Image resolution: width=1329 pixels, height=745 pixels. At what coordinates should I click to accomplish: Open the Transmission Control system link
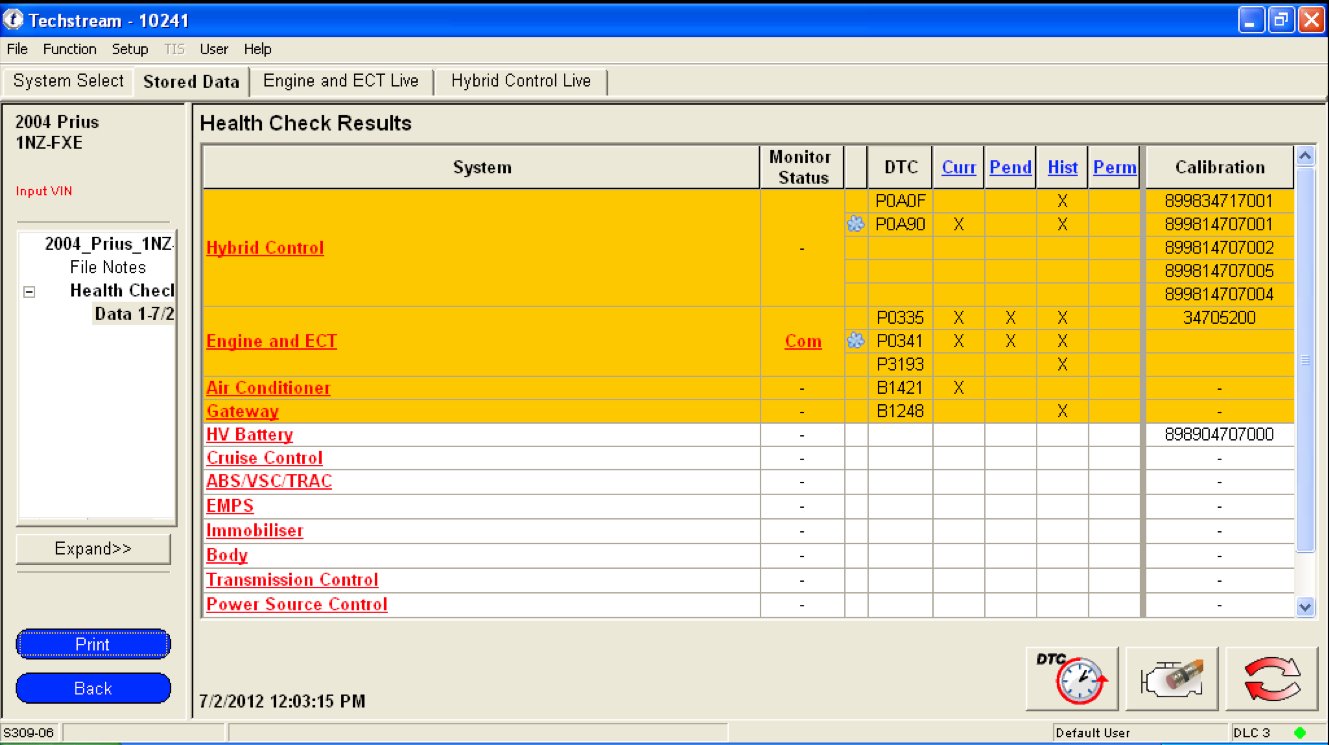pyautogui.click(x=292, y=580)
